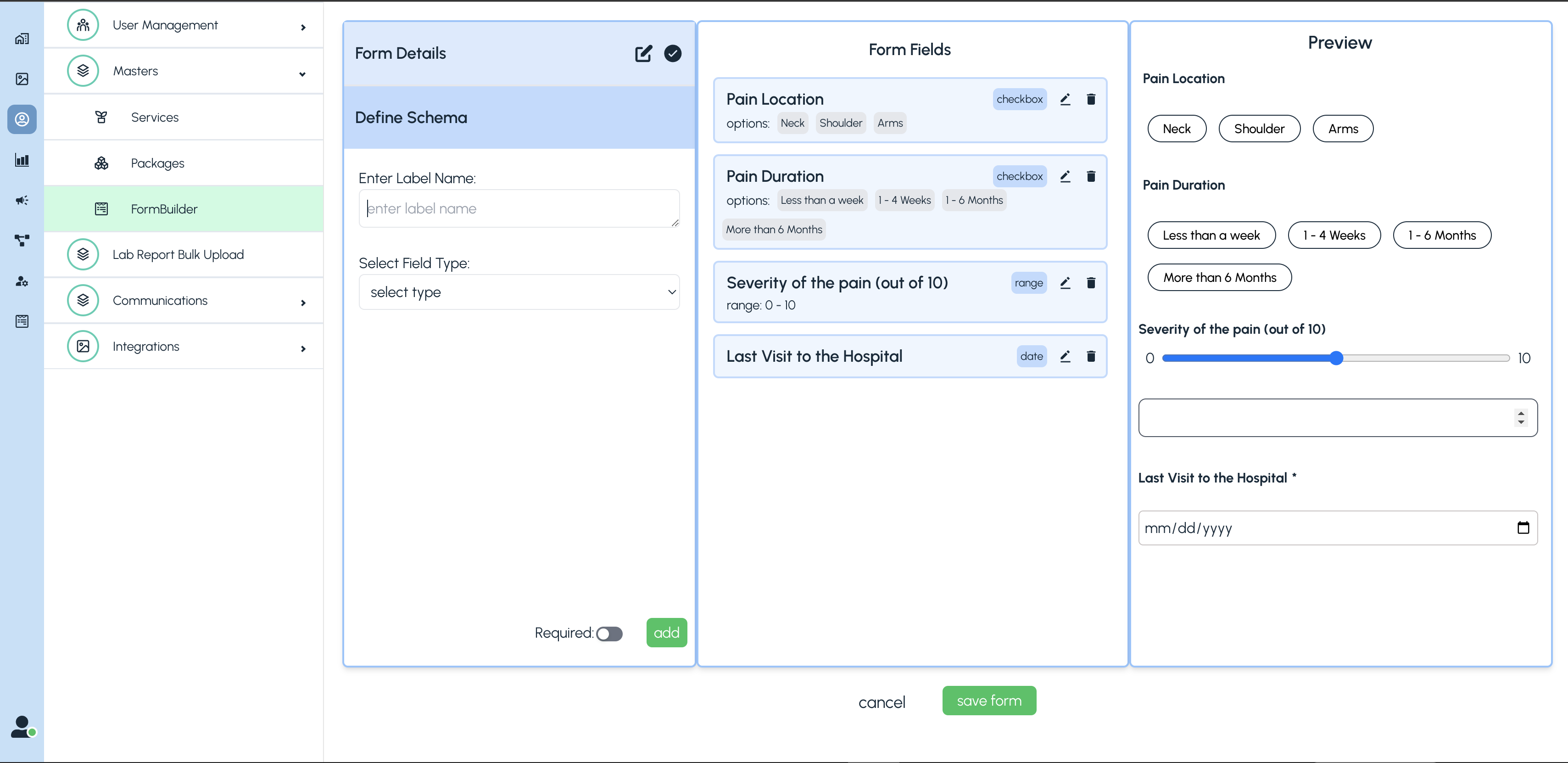Open the select type field dropdown
Viewport: 1568px width, 763px height.
click(519, 292)
